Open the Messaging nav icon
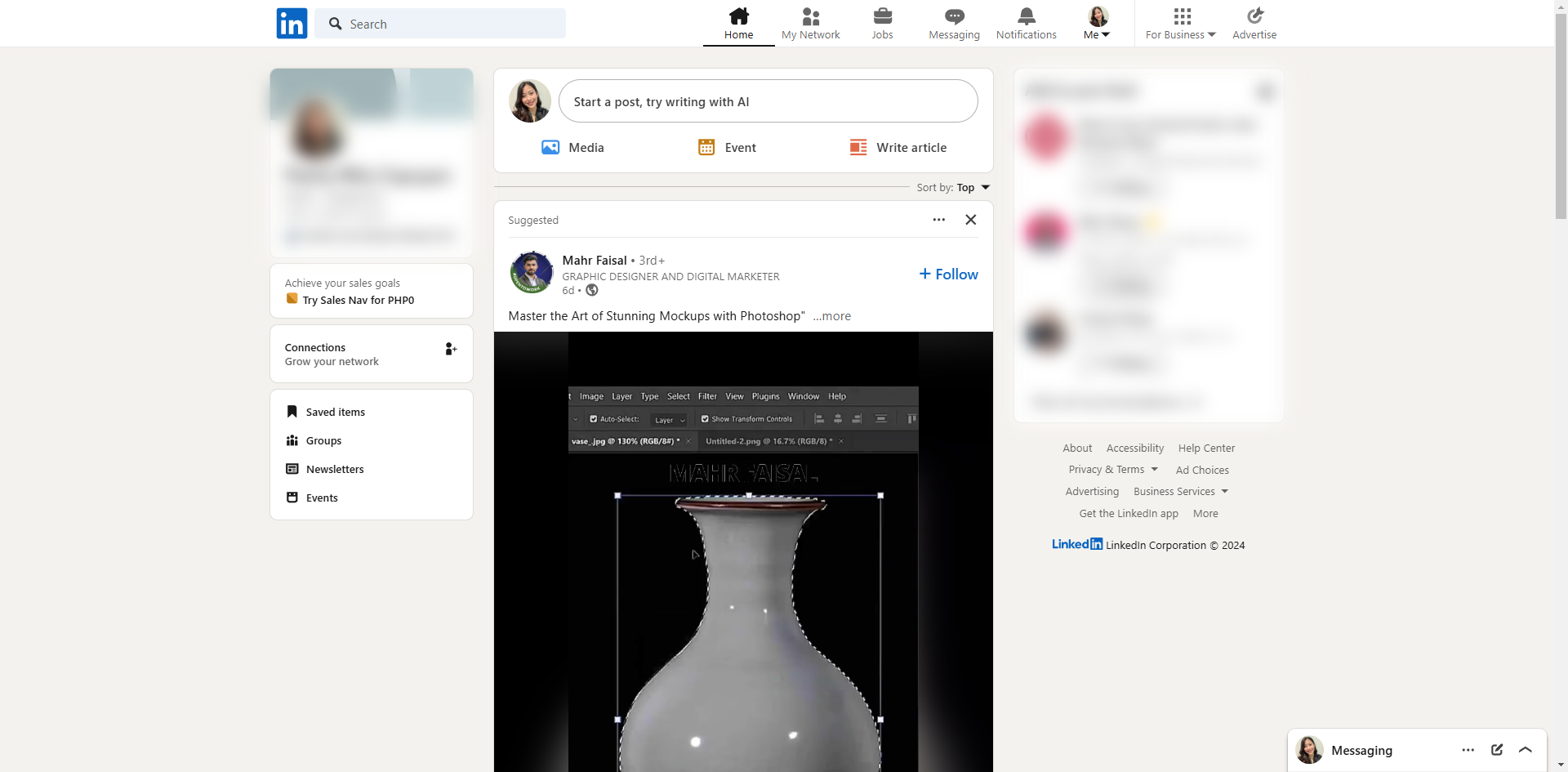1568x772 pixels. 954,16
